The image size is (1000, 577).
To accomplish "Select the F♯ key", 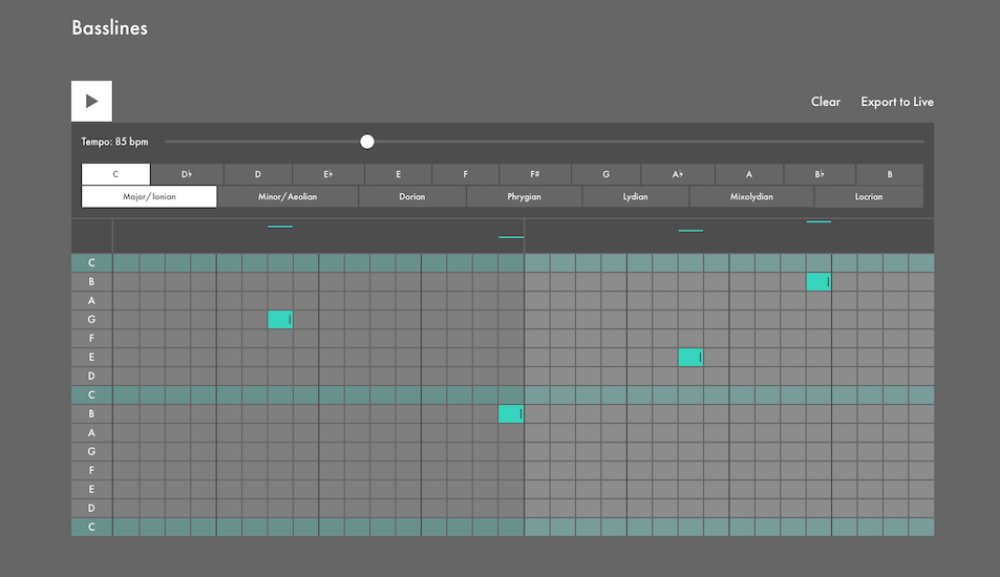I will (x=534, y=173).
